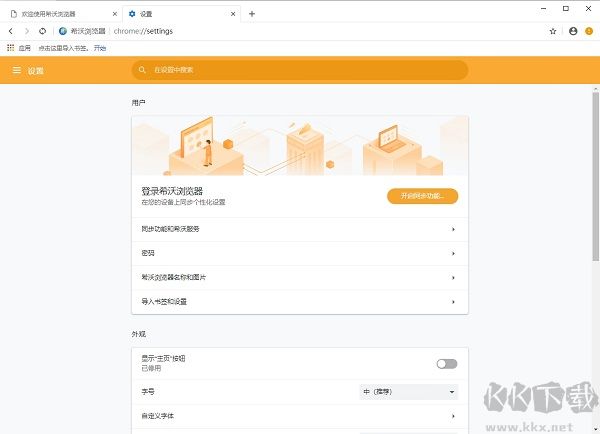Click the magnifier icon in settings search
Image resolution: width=600 pixels, height=434 pixels.
(142, 70)
